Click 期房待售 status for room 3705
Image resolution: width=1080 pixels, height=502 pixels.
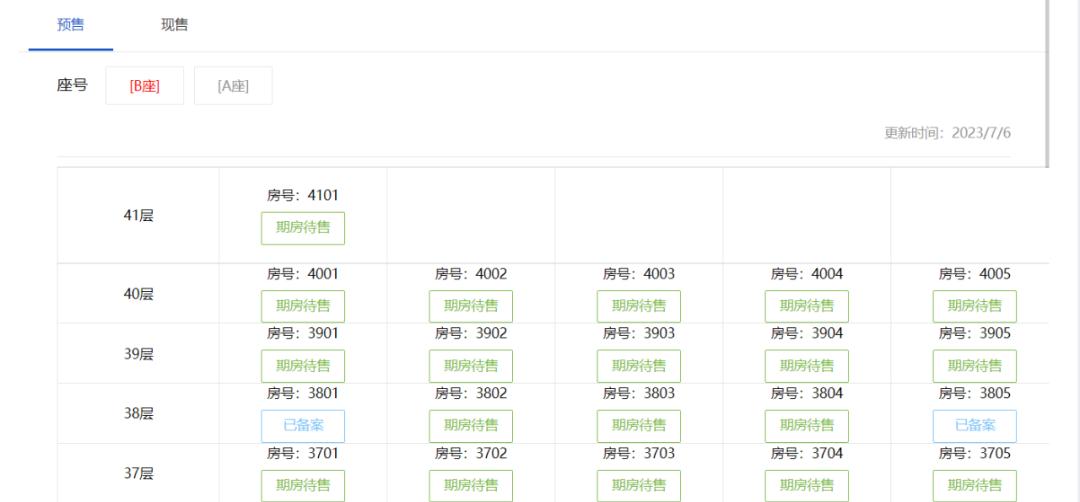975,485
